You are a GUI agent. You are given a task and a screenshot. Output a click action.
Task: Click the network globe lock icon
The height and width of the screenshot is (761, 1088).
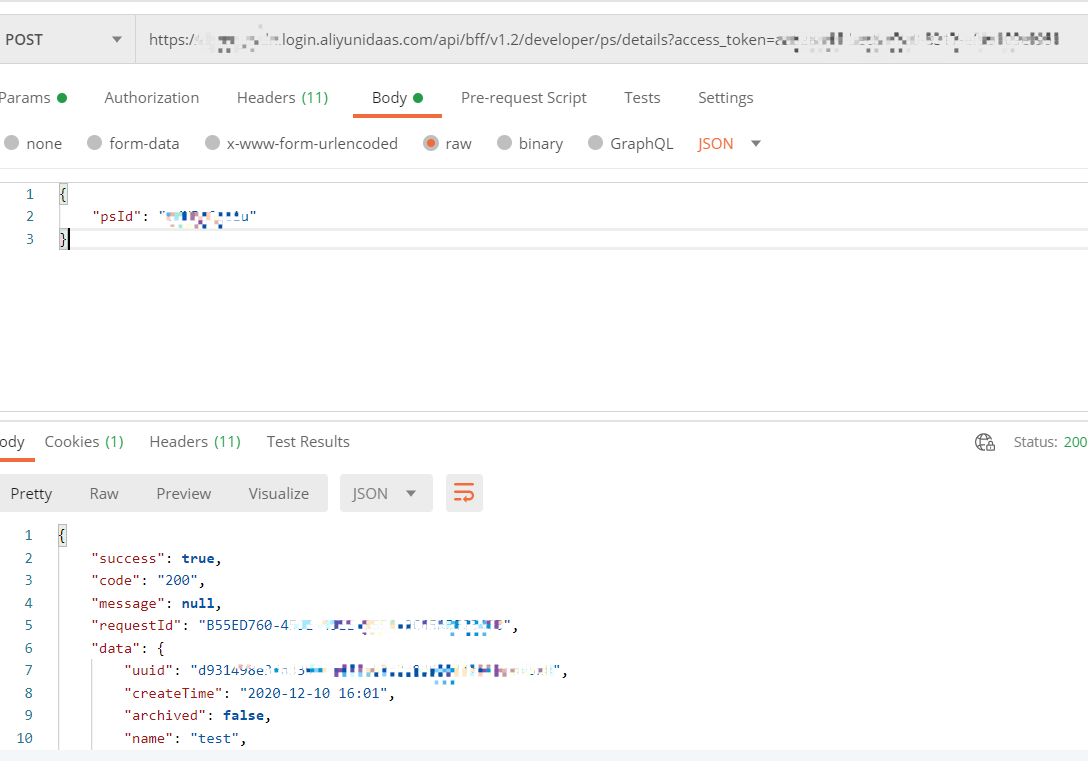985,442
